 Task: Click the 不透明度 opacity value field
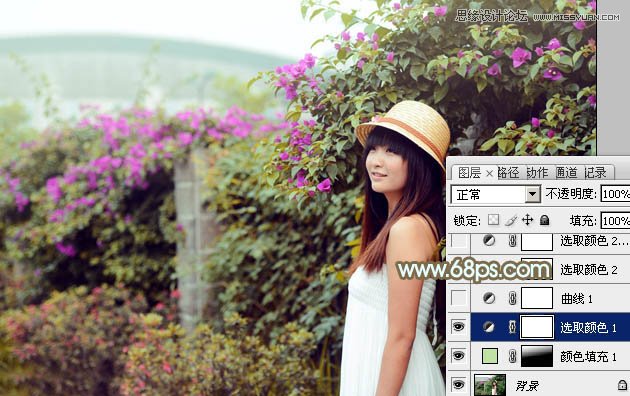click(x=616, y=194)
